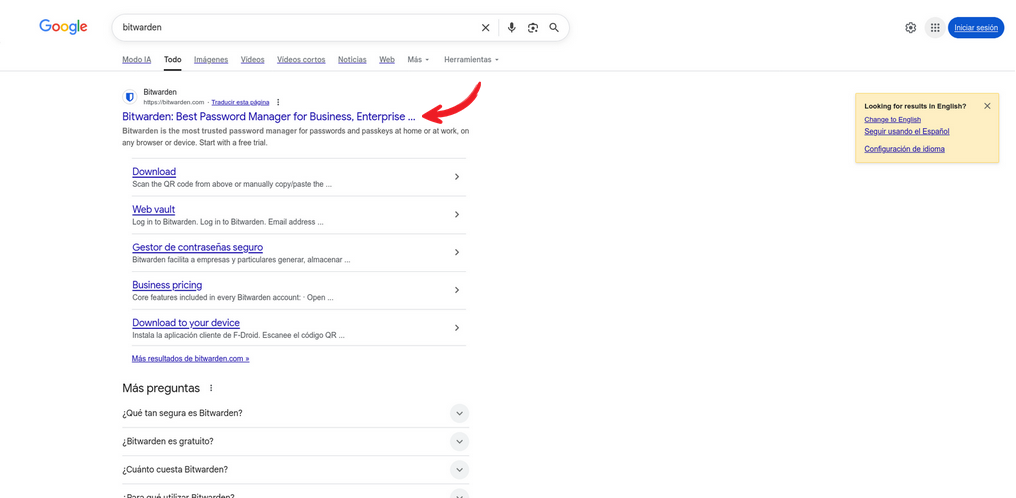
Task: Click into the bitwarden search field
Action: coord(290,28)
